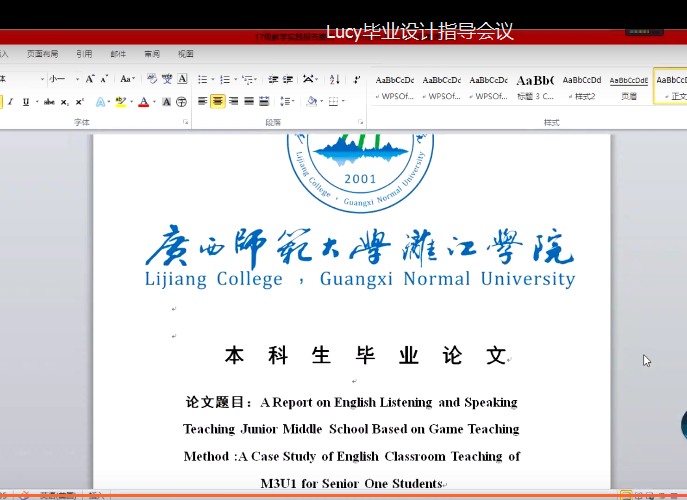
Task: Toggle underline formatting
Action: 25,101
